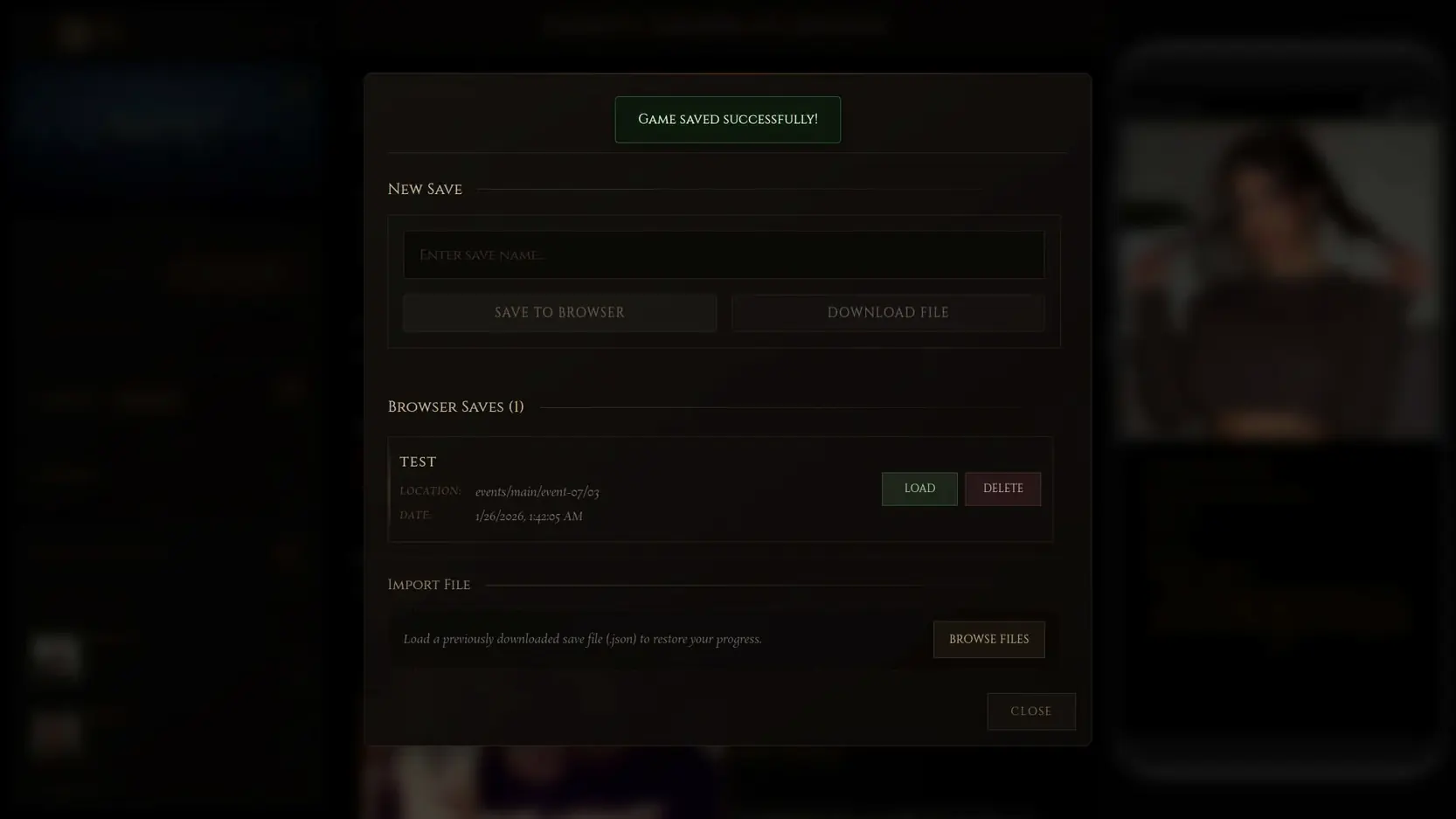Click upper blurred thumbnail in left sidebar
Image resolution: width=1456 pixels, height=819 pixels.
[57, 656]
